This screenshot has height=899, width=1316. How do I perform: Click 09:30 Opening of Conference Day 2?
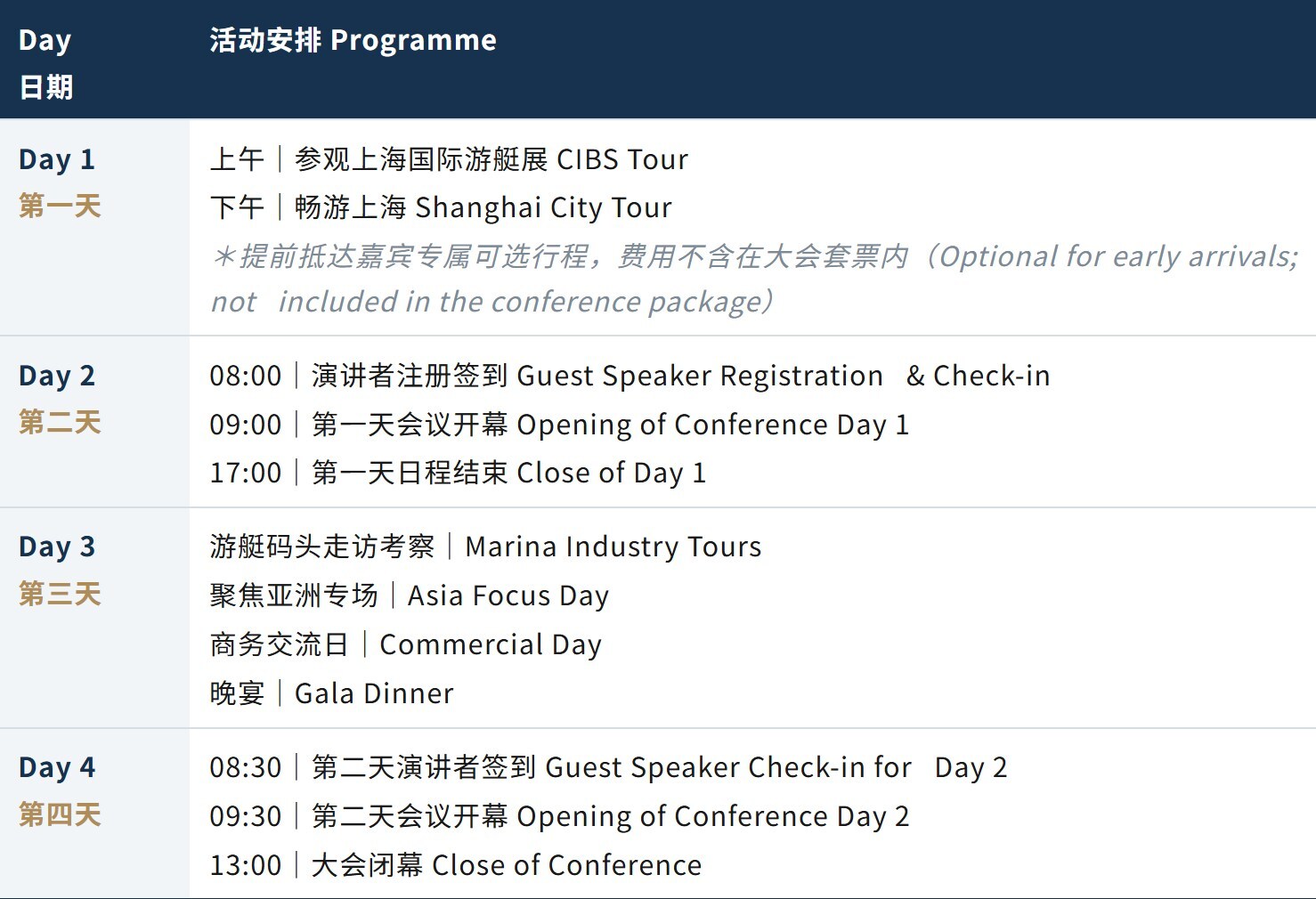click(x=559, y=816)
